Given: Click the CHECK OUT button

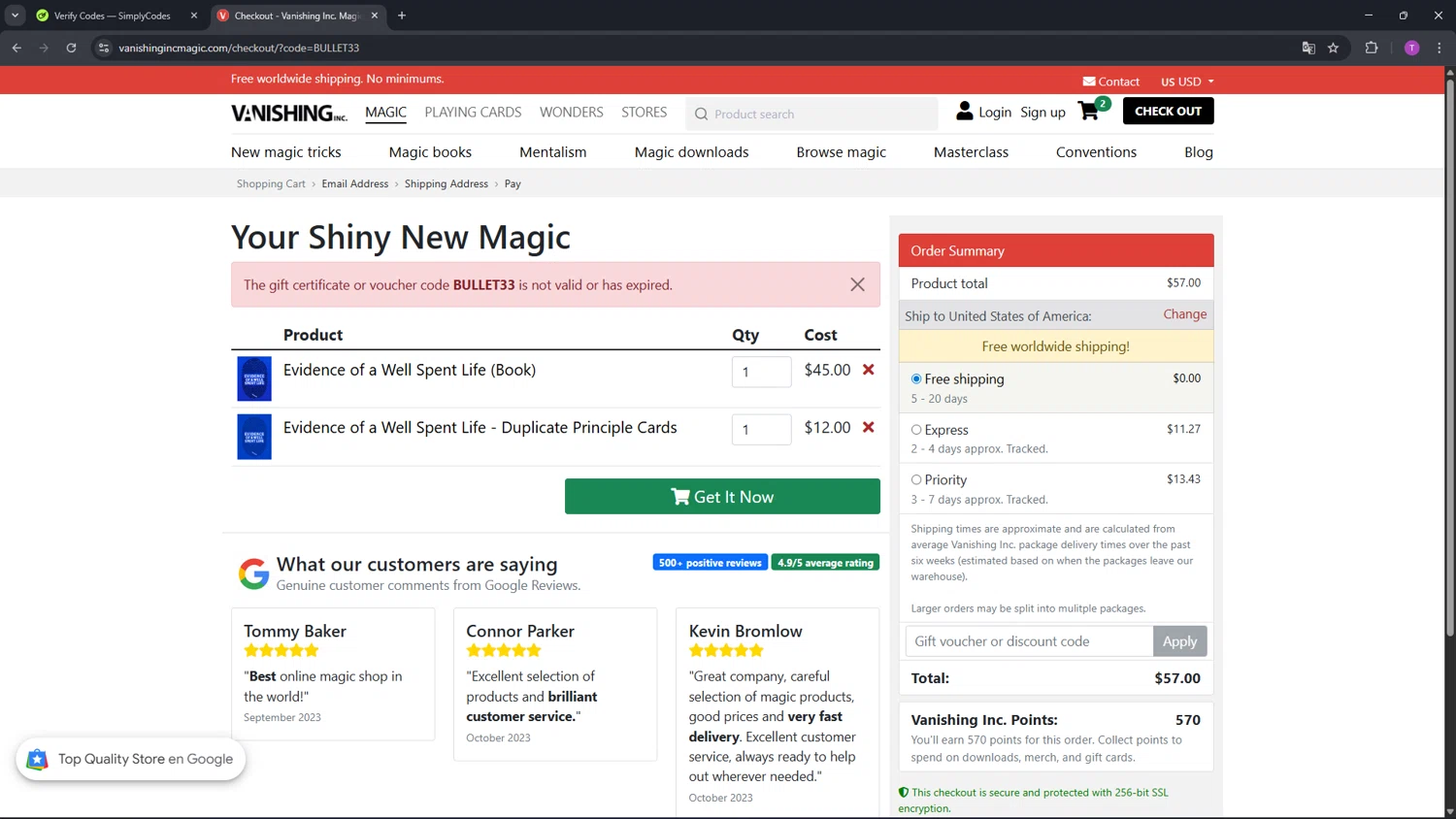Looking at the screenshot, I should (x=1168, y=112).
